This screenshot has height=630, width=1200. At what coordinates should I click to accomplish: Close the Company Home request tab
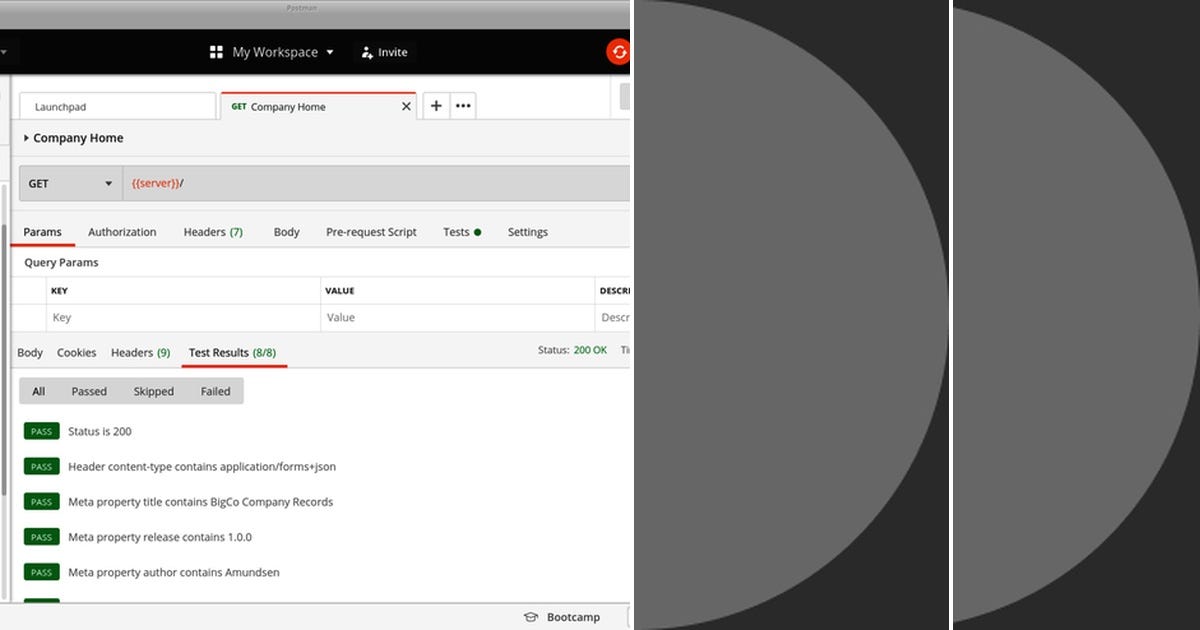pos(406,105)
